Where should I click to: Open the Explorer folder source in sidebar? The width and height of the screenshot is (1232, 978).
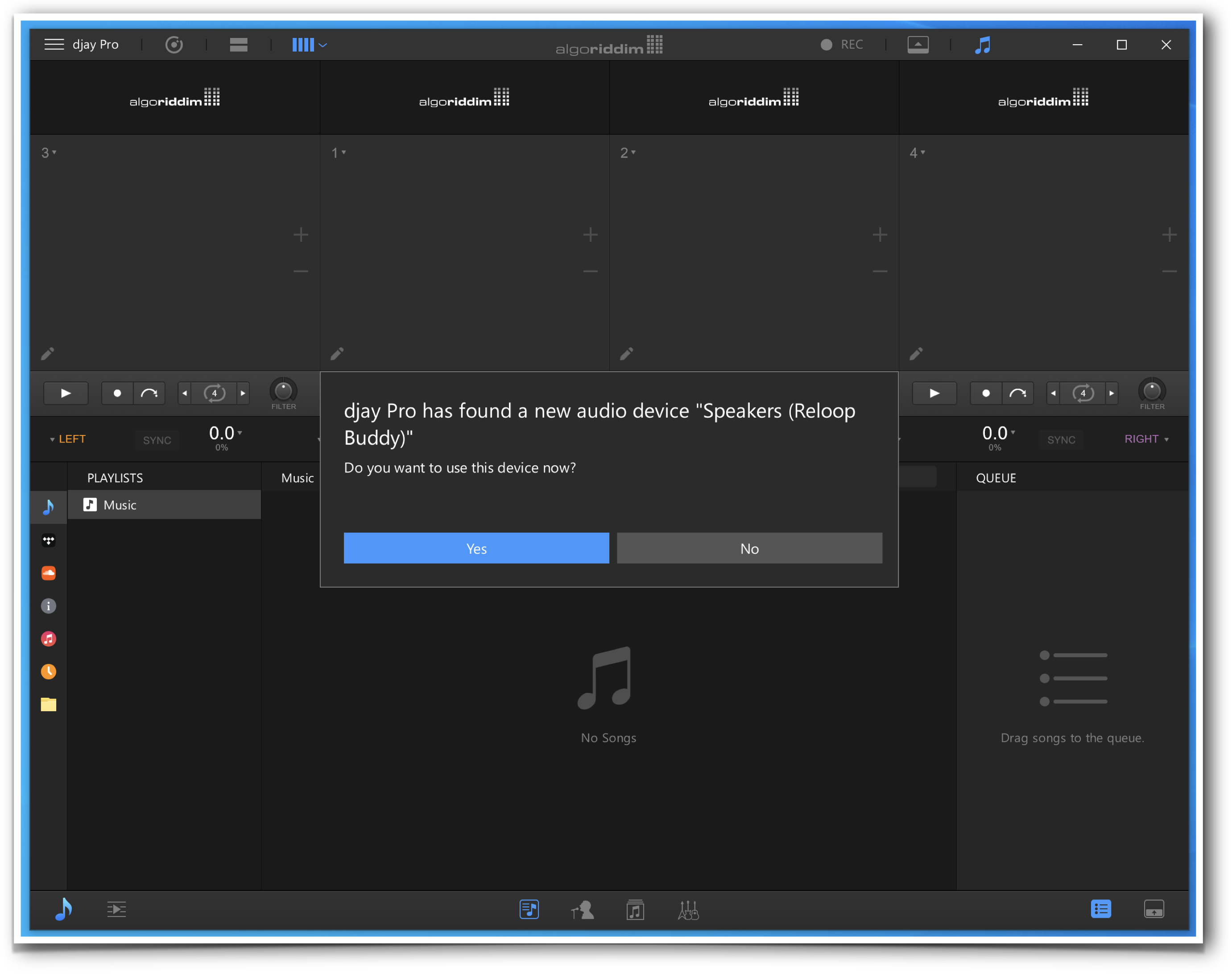49,704
